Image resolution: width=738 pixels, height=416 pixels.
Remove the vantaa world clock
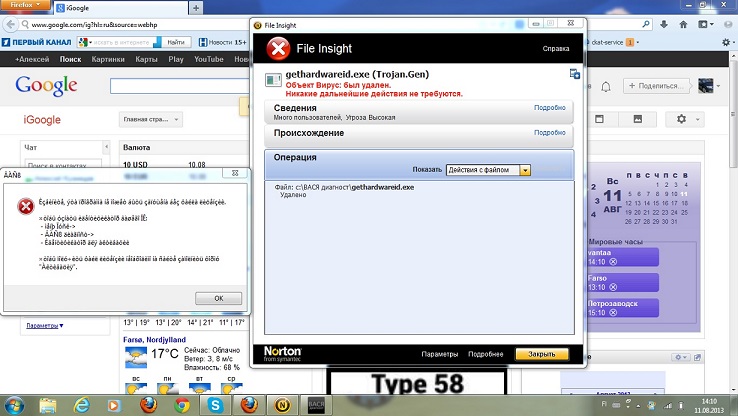pos(613,262)
